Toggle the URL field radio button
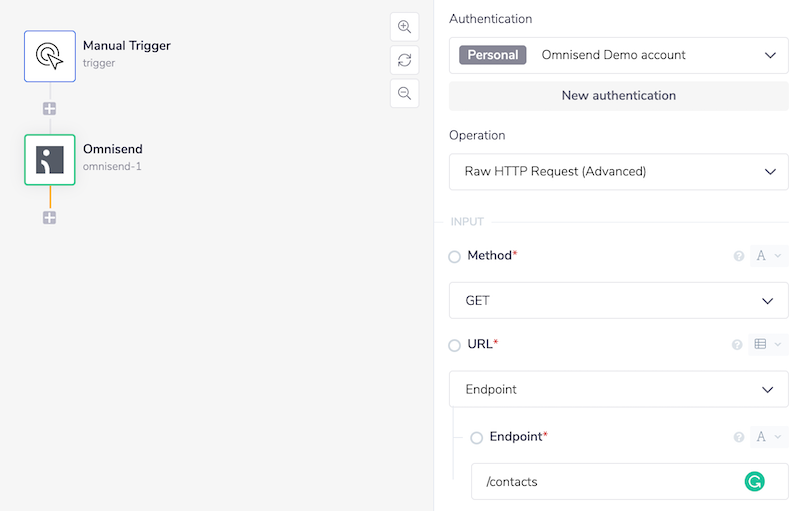This screenshot has width=800, height=511. point(455,345)
